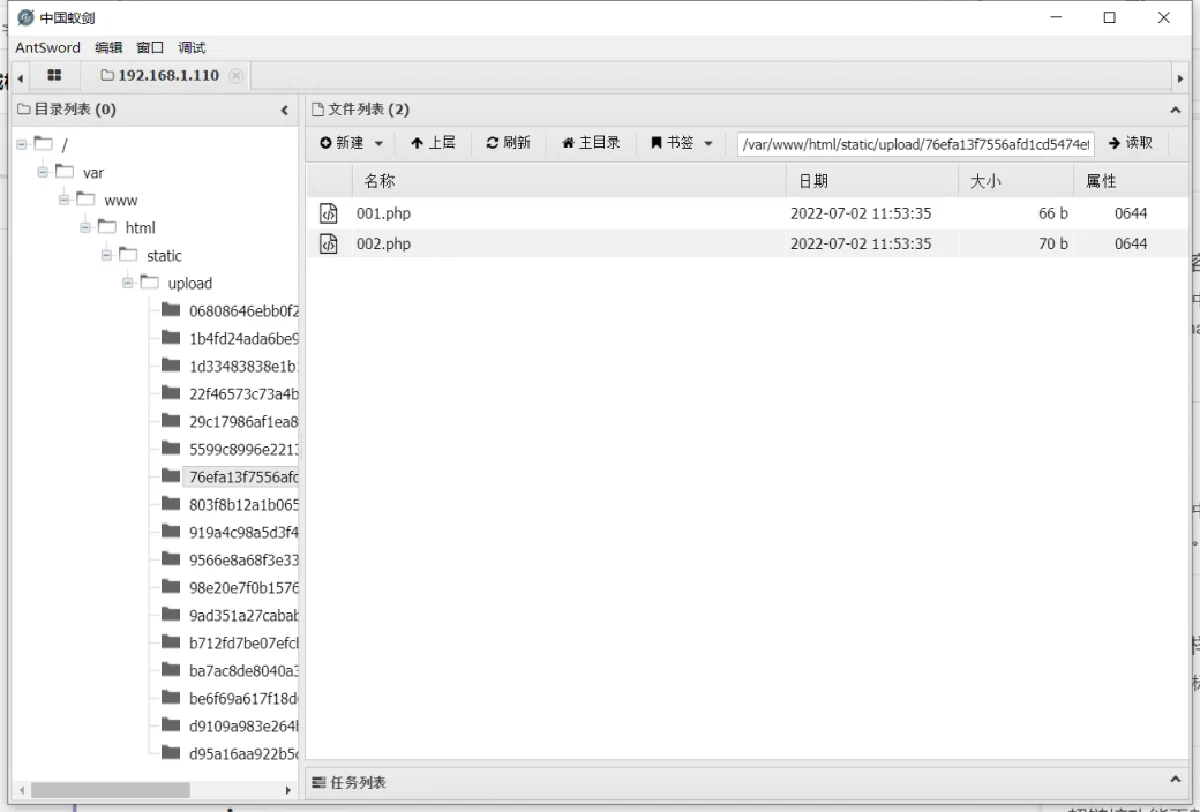Click the 66 b size cell
1200x812 pixels.
coord(1053,213)
